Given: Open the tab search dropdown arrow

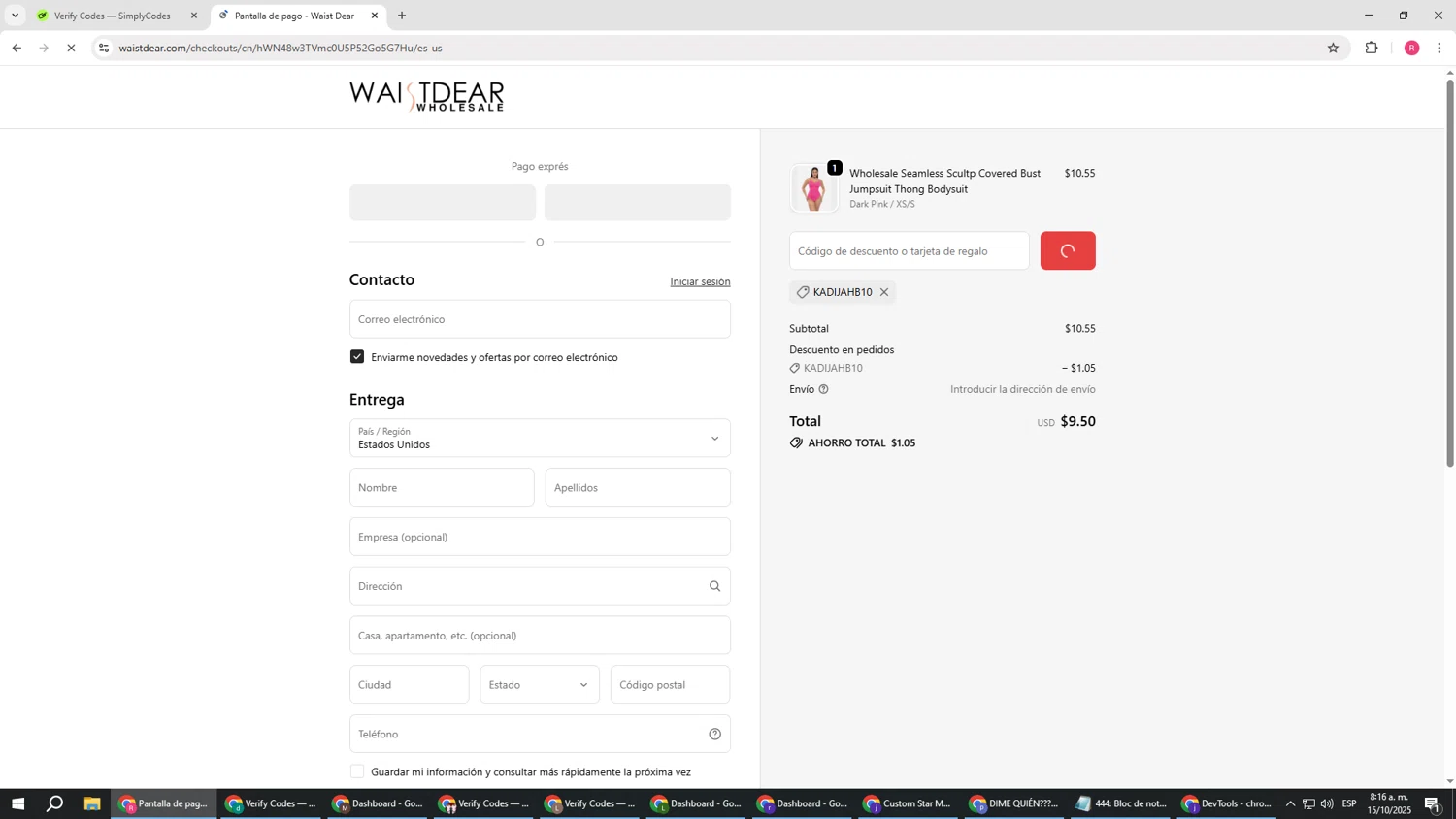Looking at the screenshot, I should click(x=15, y=16).
